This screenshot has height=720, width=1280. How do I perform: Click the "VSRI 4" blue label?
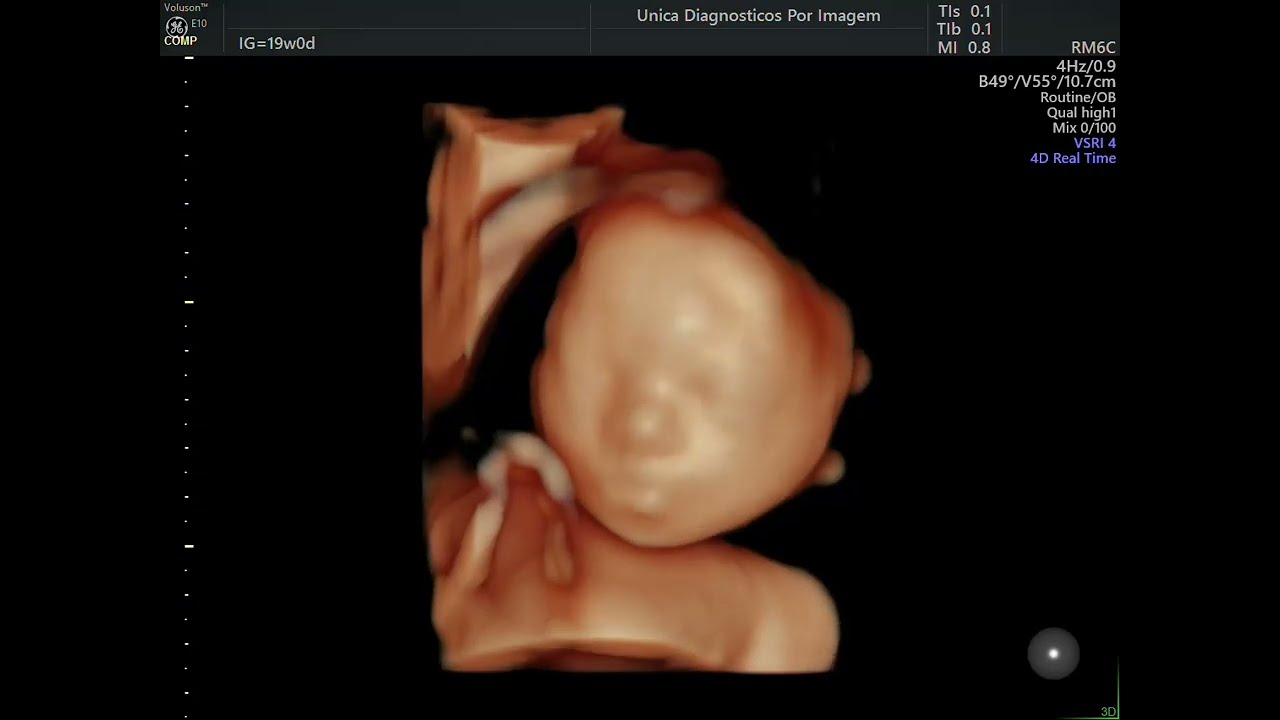pyautogui.click(x=1095, y=143)
